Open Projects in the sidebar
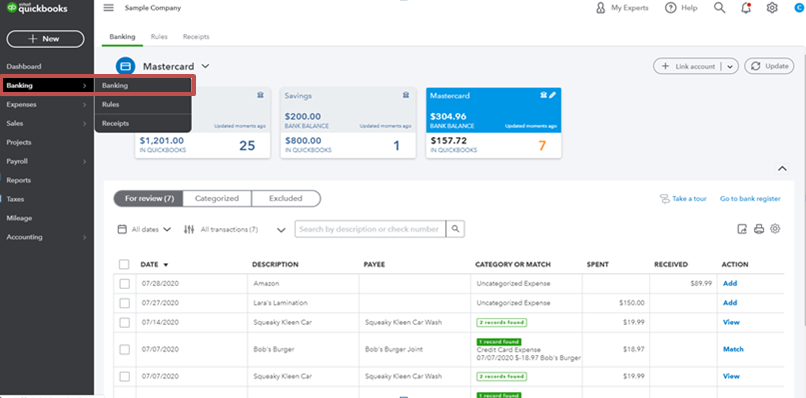Viewport: 806px width, 398px height. tap(19, 142)
